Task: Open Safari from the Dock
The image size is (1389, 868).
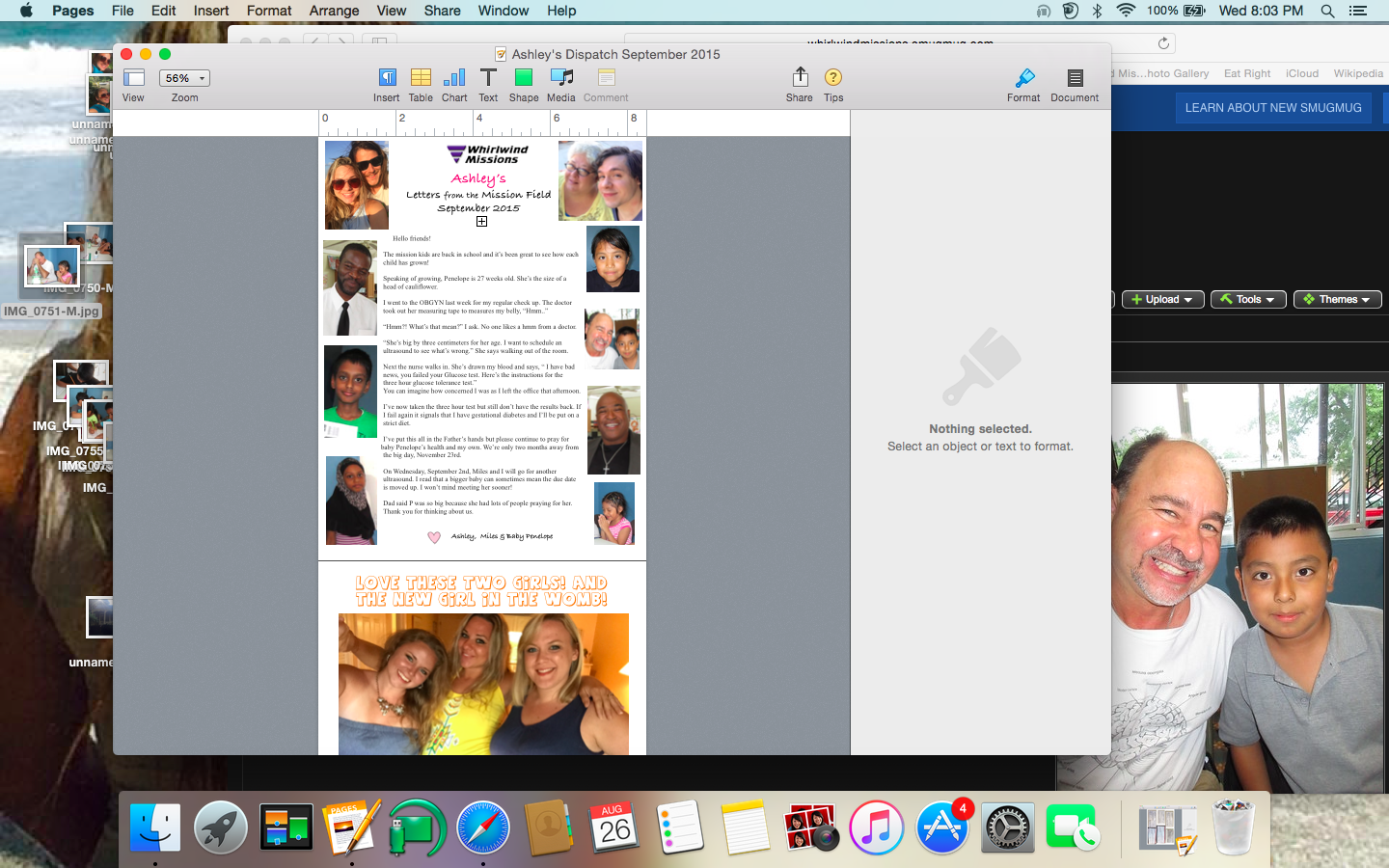Action: (483, 827)
